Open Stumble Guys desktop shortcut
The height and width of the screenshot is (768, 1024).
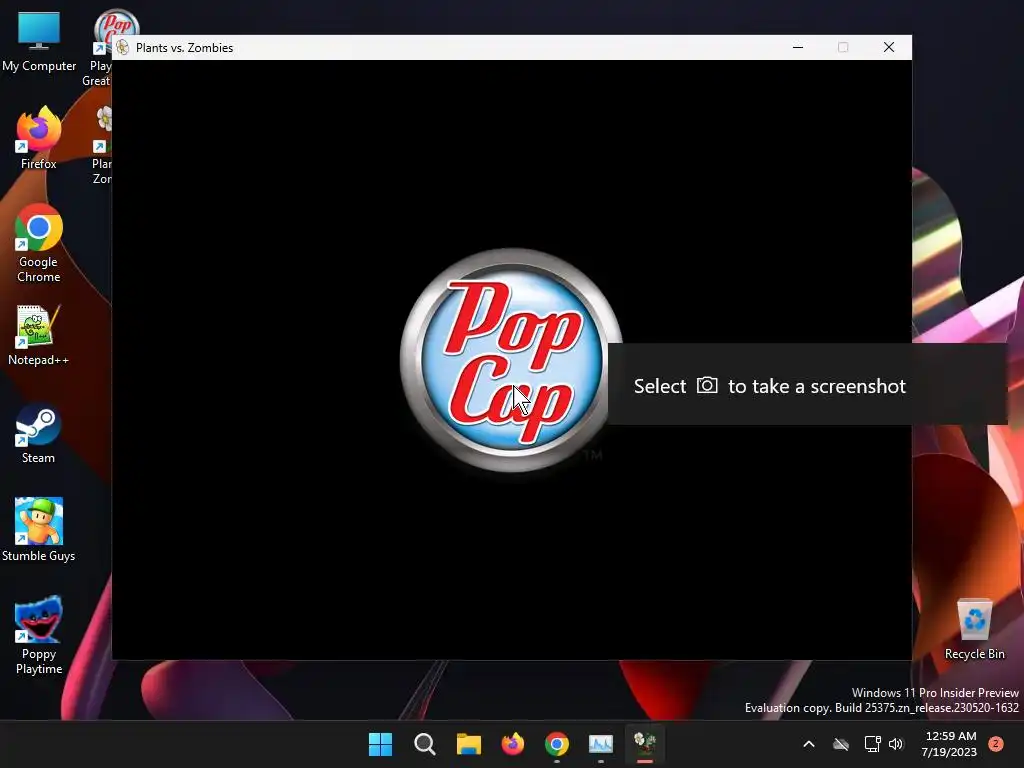coord(39,530)
